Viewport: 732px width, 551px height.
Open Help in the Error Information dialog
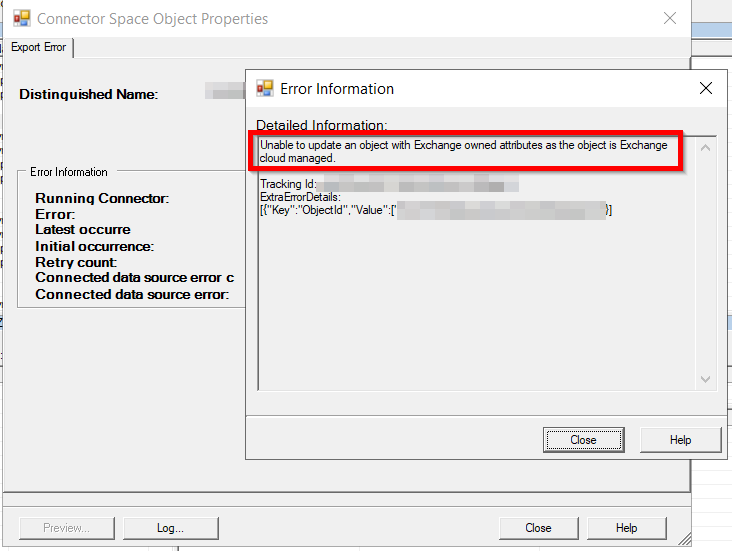(680, 440)
